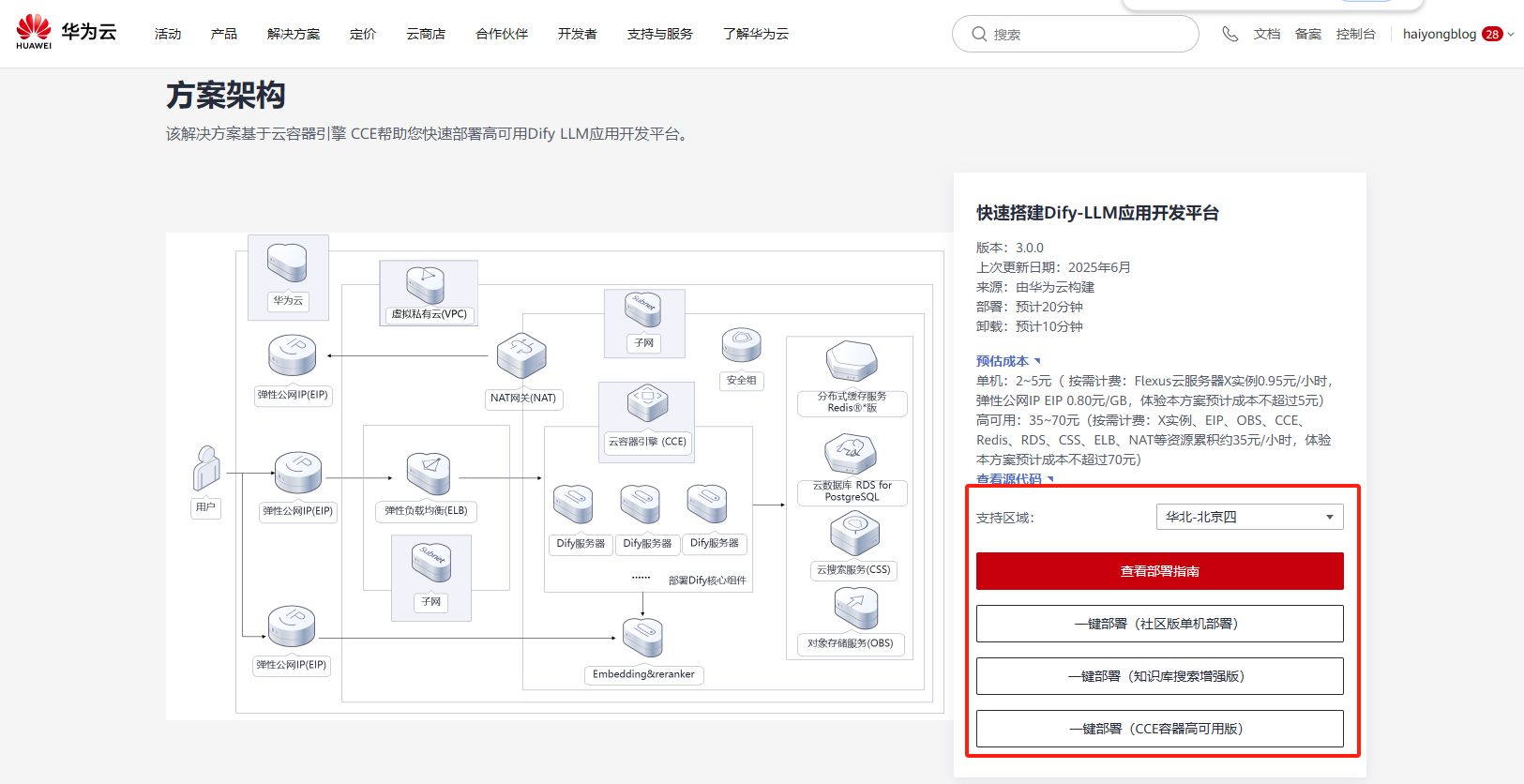
Task: Click the 云数据库 RDS for PostgreSQL icon
Action: (x=851, y=454)
